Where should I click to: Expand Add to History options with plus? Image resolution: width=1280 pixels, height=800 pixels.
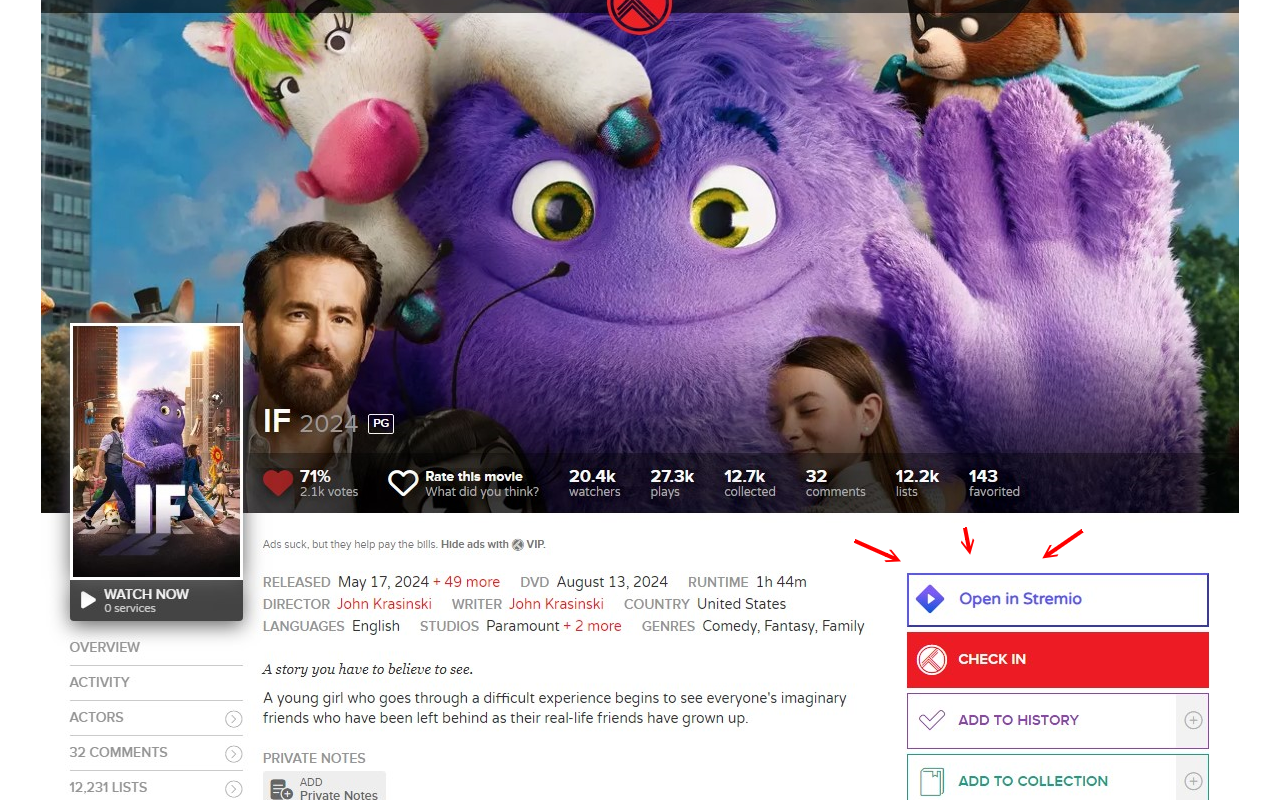(x=1192, y=720)
